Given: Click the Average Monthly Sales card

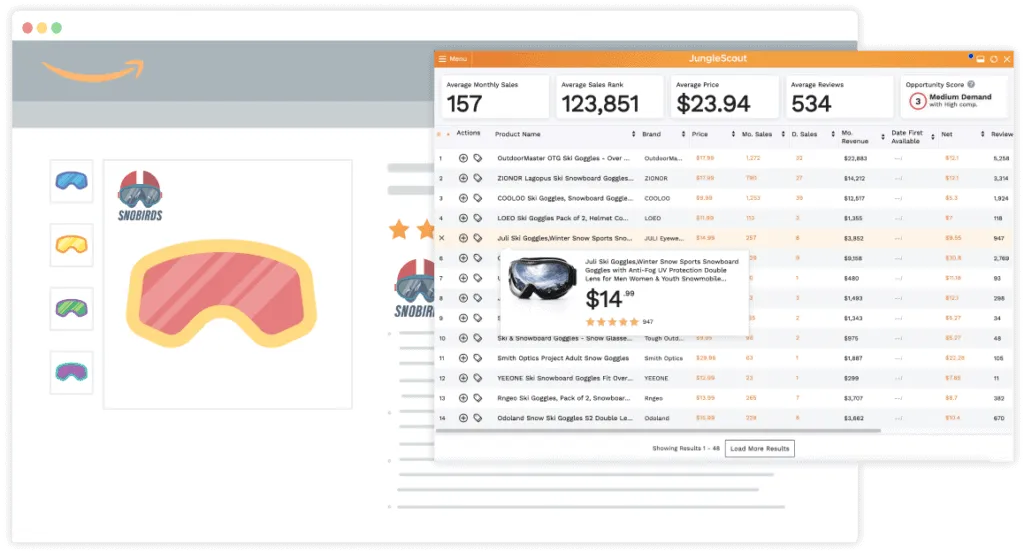Looking at the screenshot, I should pos(494,97).
